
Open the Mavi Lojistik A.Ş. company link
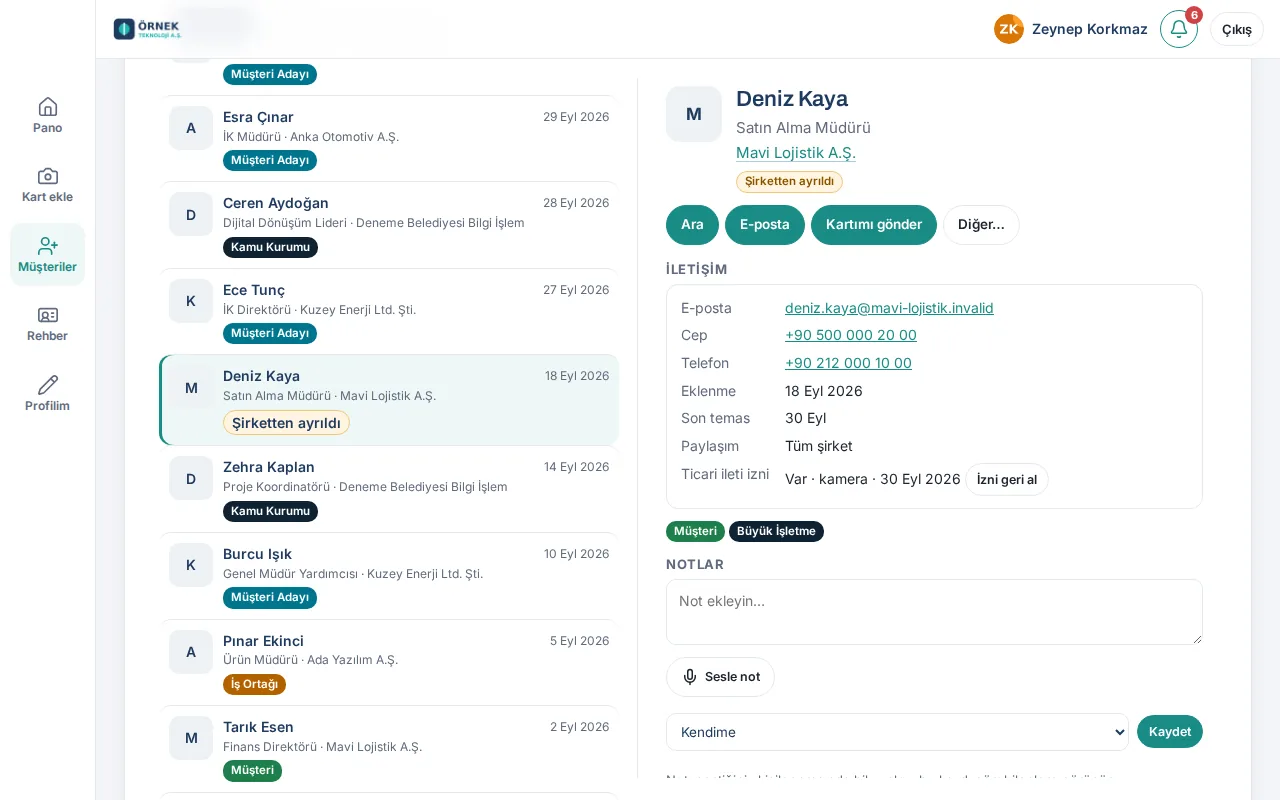click(x=796, y=153)
